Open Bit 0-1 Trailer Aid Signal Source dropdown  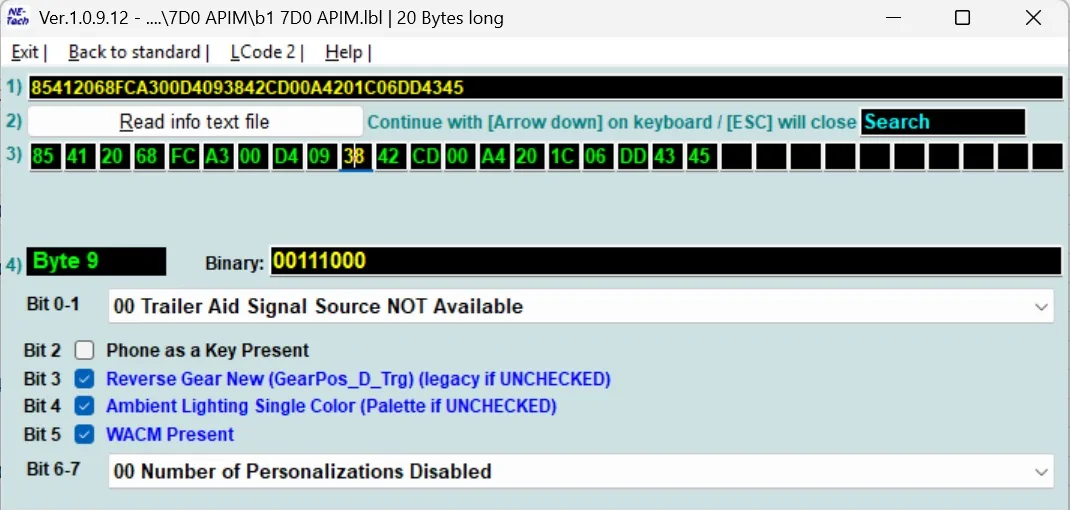coord(581,307)
